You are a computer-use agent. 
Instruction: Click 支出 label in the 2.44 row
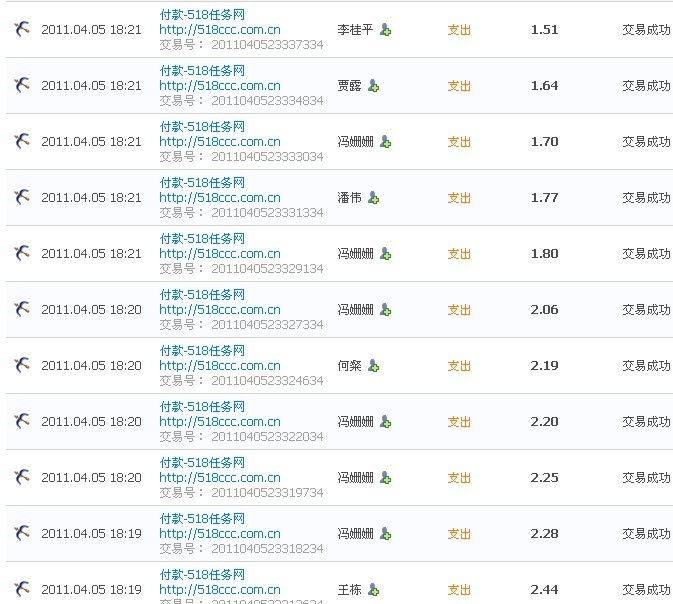(459, 590)
